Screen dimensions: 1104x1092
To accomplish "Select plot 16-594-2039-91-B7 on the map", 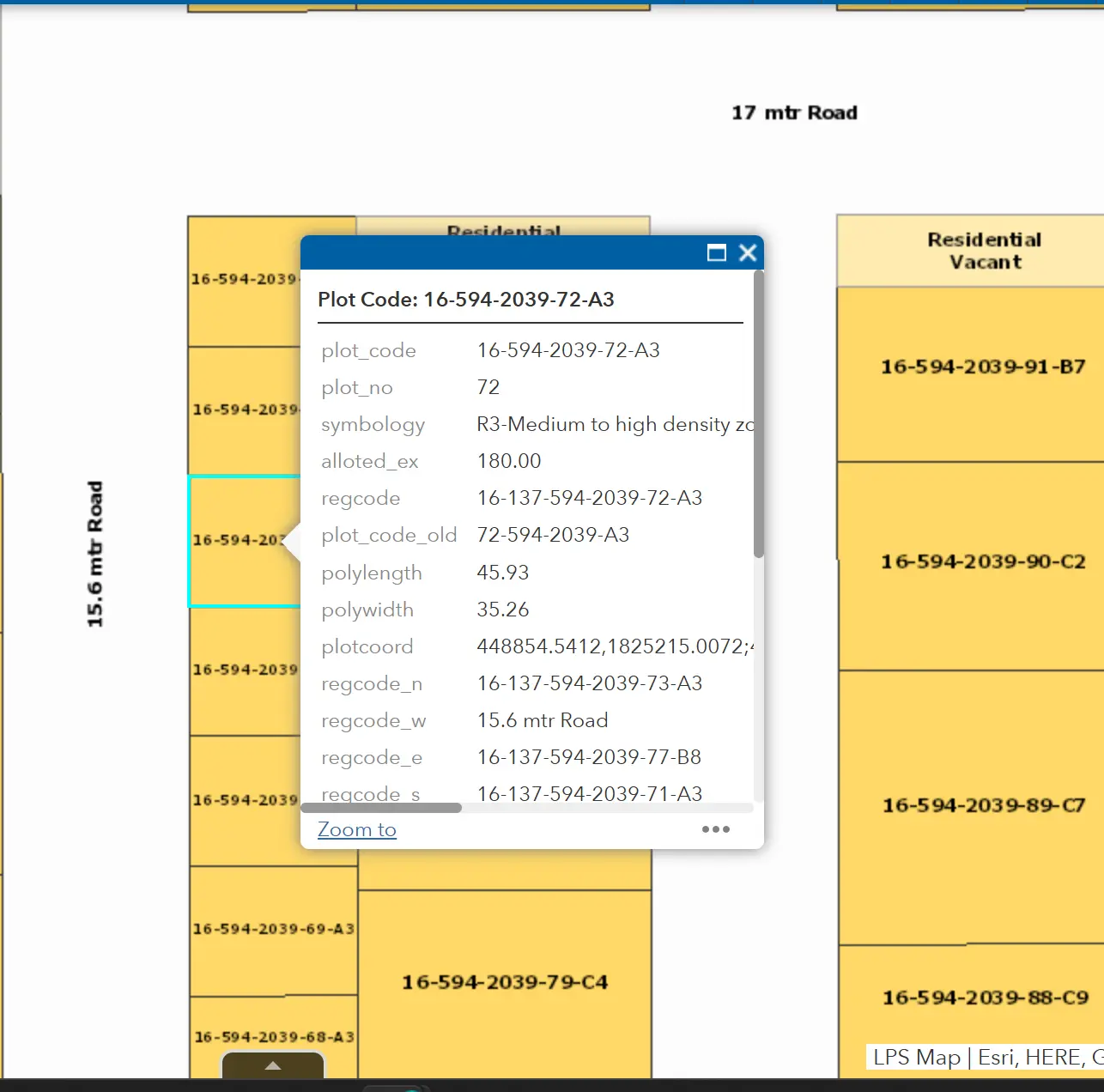I will pos(982,367).
